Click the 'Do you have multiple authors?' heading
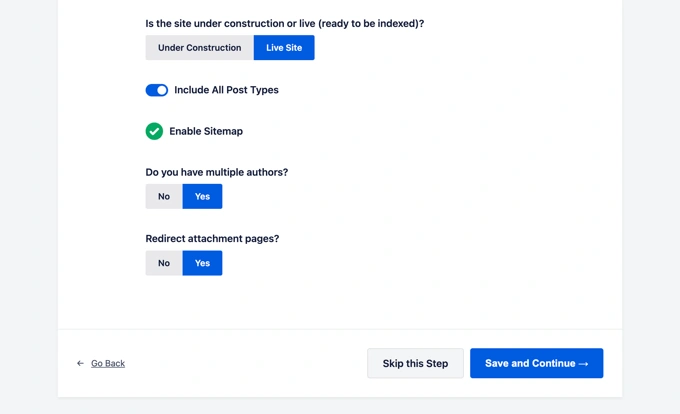The width and height of the screenshot is (680, 414). (217, 172)
